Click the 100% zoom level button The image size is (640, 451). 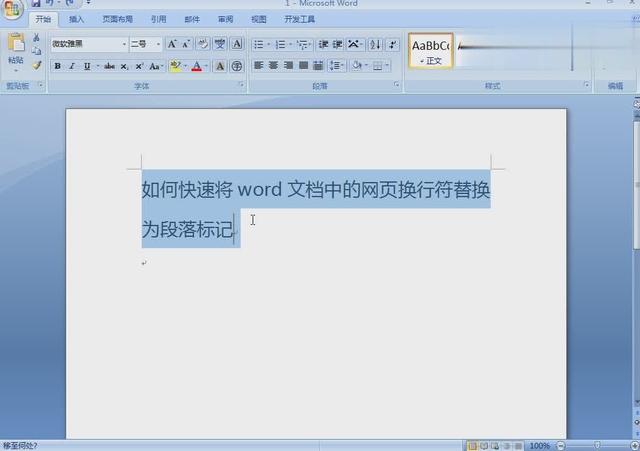click(540, 446)
